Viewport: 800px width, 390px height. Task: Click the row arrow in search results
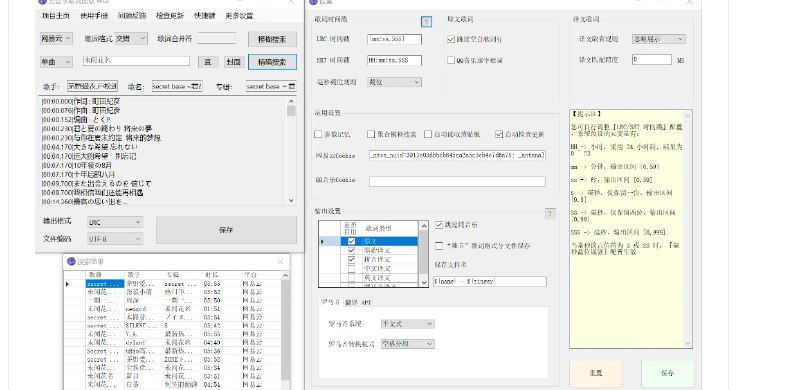[67, 284]
